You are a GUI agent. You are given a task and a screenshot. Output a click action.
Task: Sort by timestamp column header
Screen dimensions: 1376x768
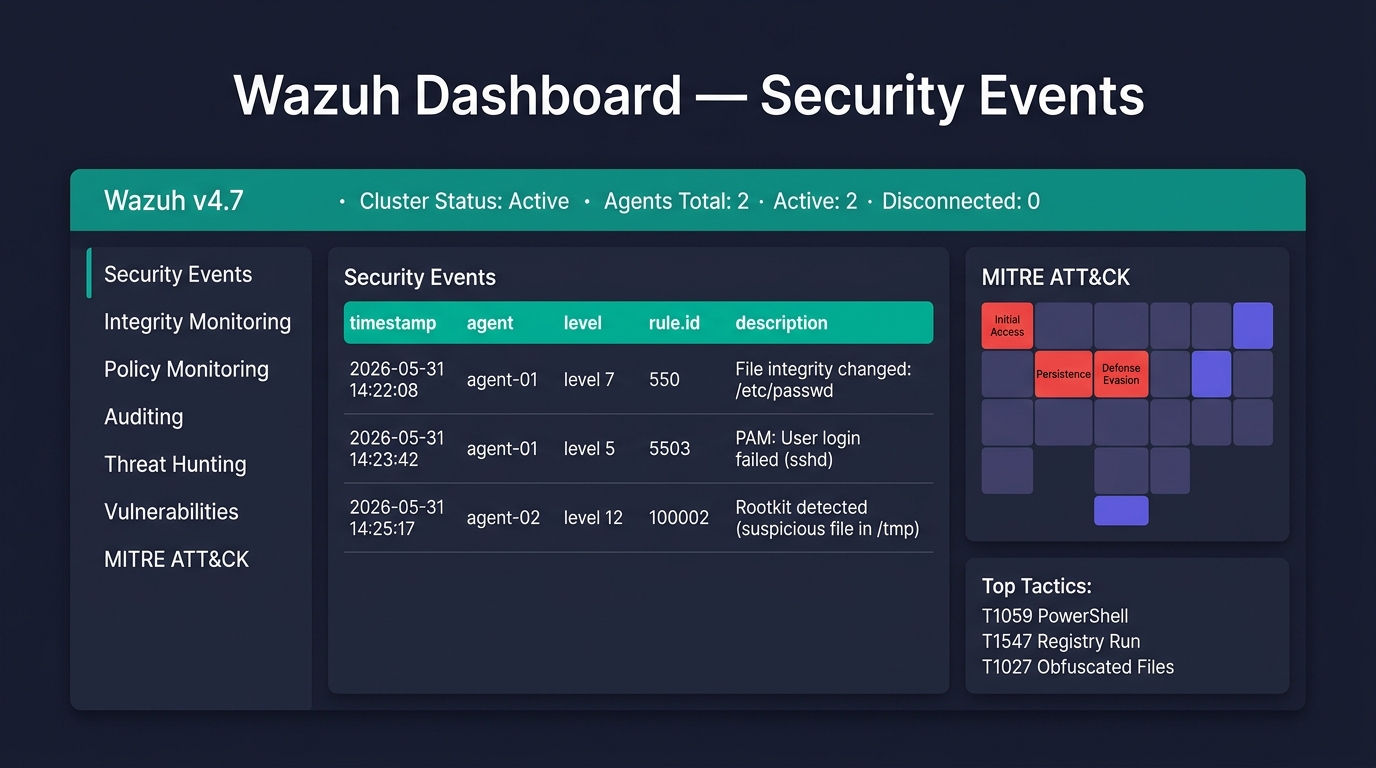[393, 323]
